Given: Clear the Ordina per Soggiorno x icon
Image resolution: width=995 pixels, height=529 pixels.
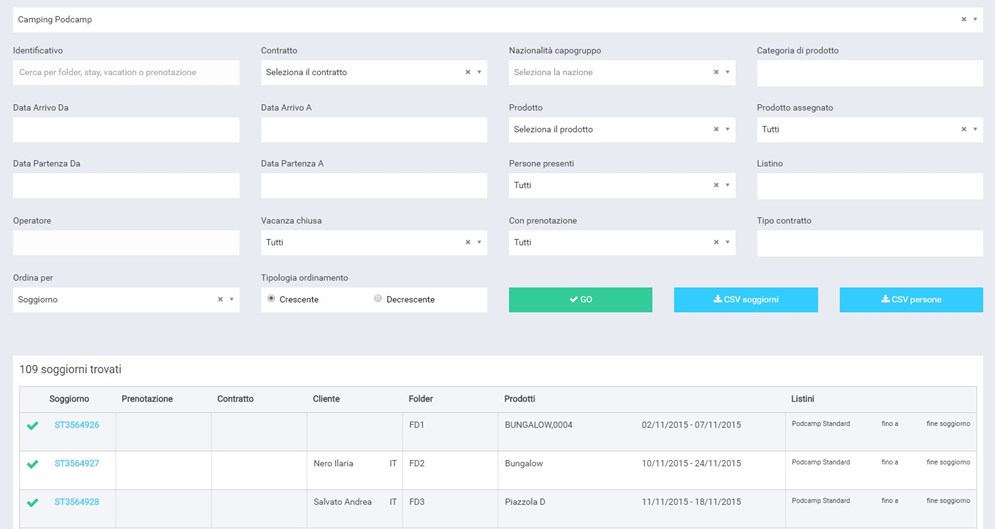Looking at the screenshot, I should [x=220, y=299].
